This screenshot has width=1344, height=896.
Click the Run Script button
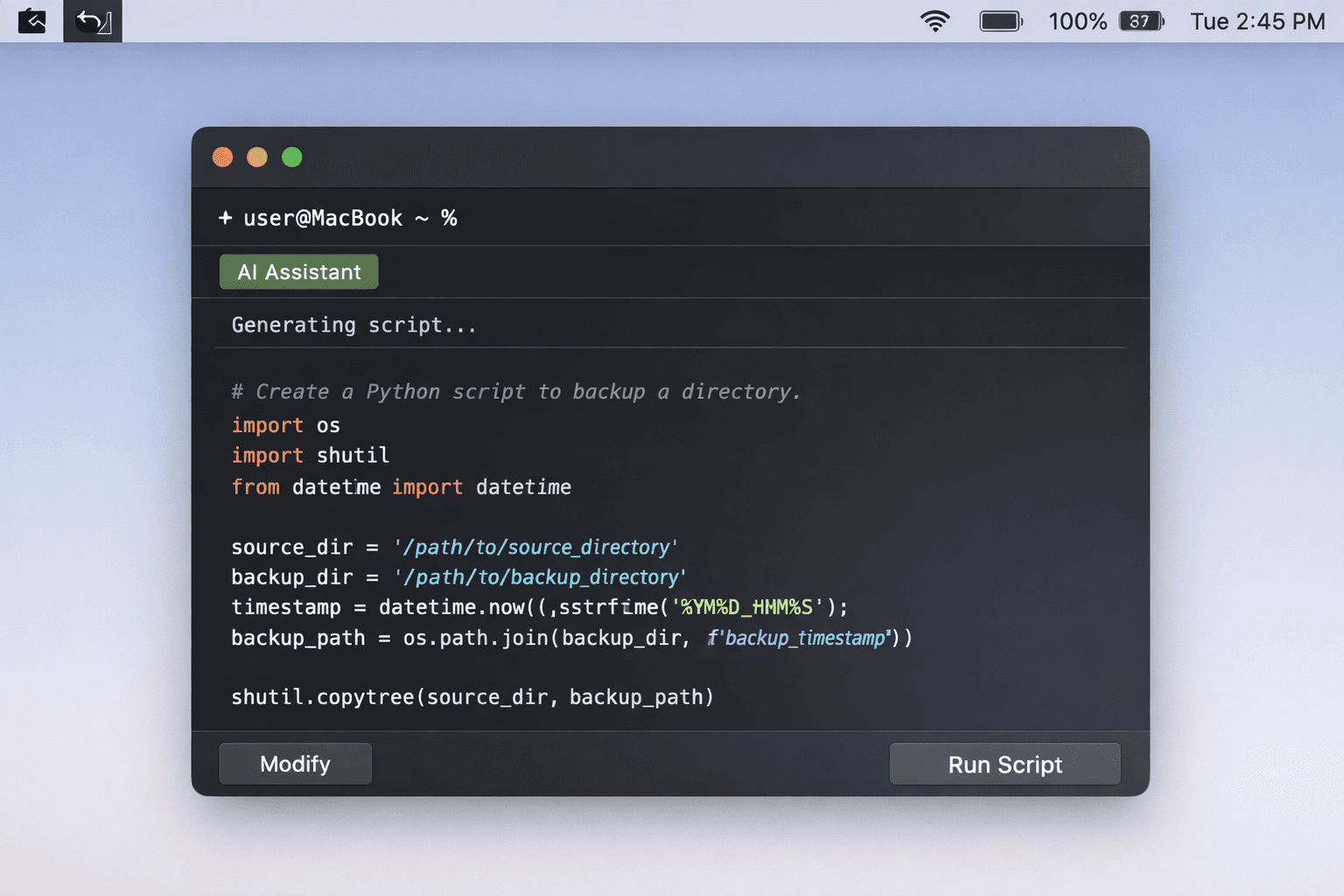1004,764
